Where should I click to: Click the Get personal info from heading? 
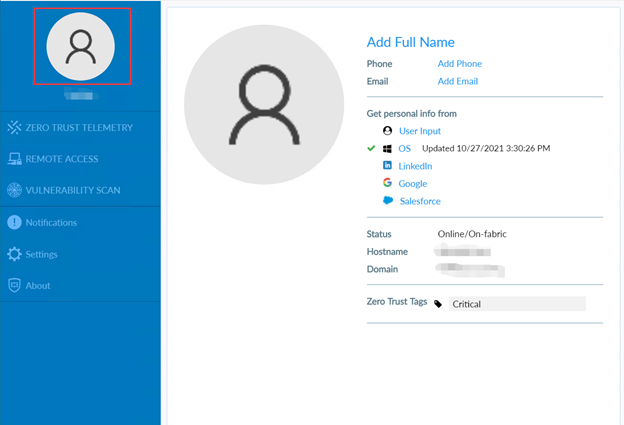point(411,113)
